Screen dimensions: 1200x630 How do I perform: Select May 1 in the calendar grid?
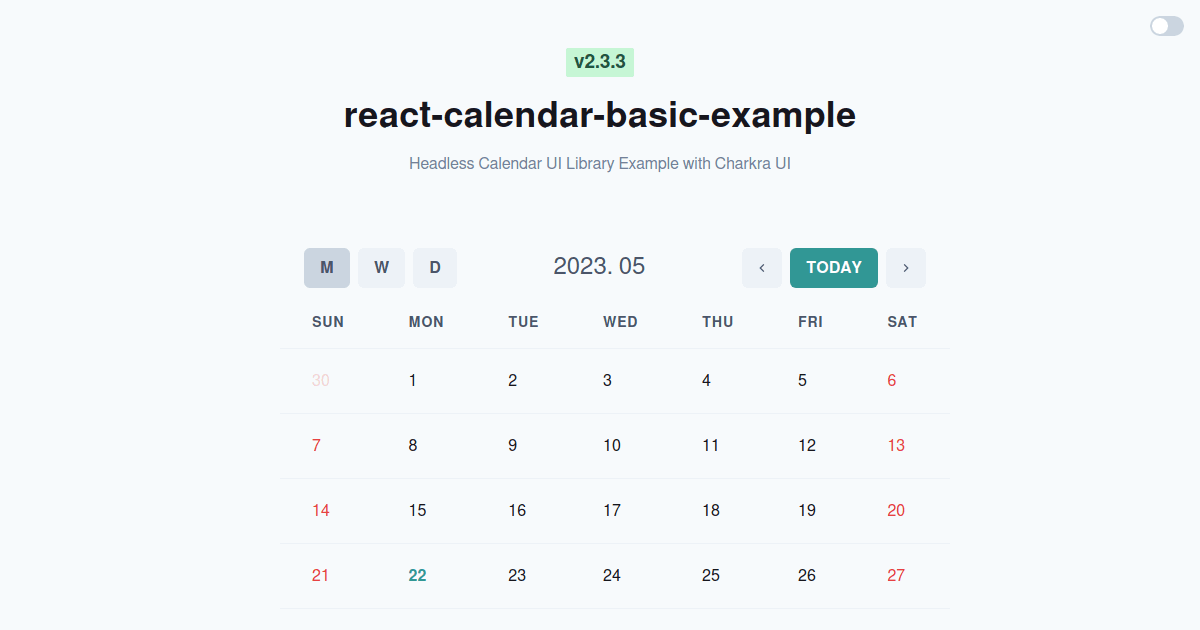[413, 380]
